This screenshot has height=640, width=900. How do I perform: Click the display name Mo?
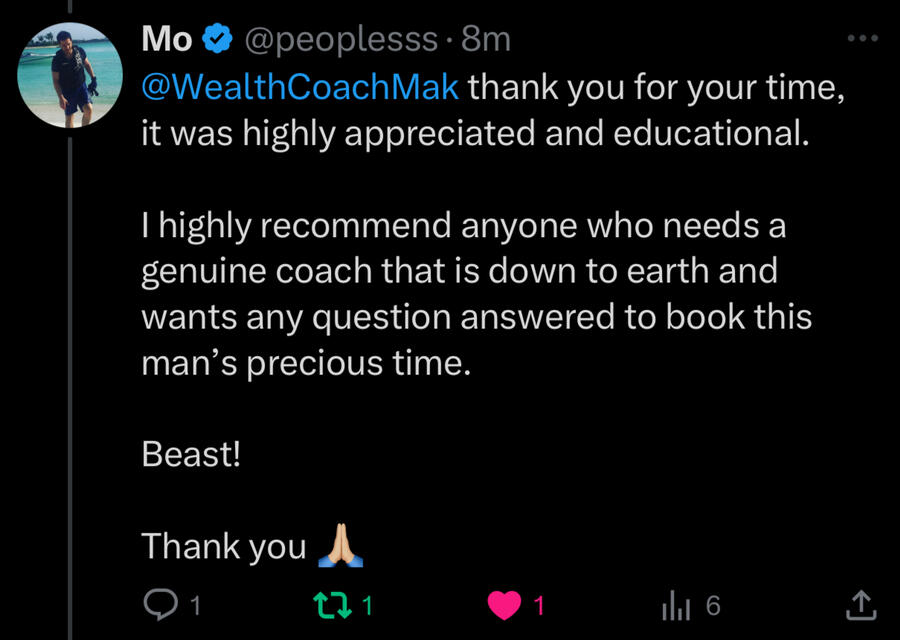(167, 39)
